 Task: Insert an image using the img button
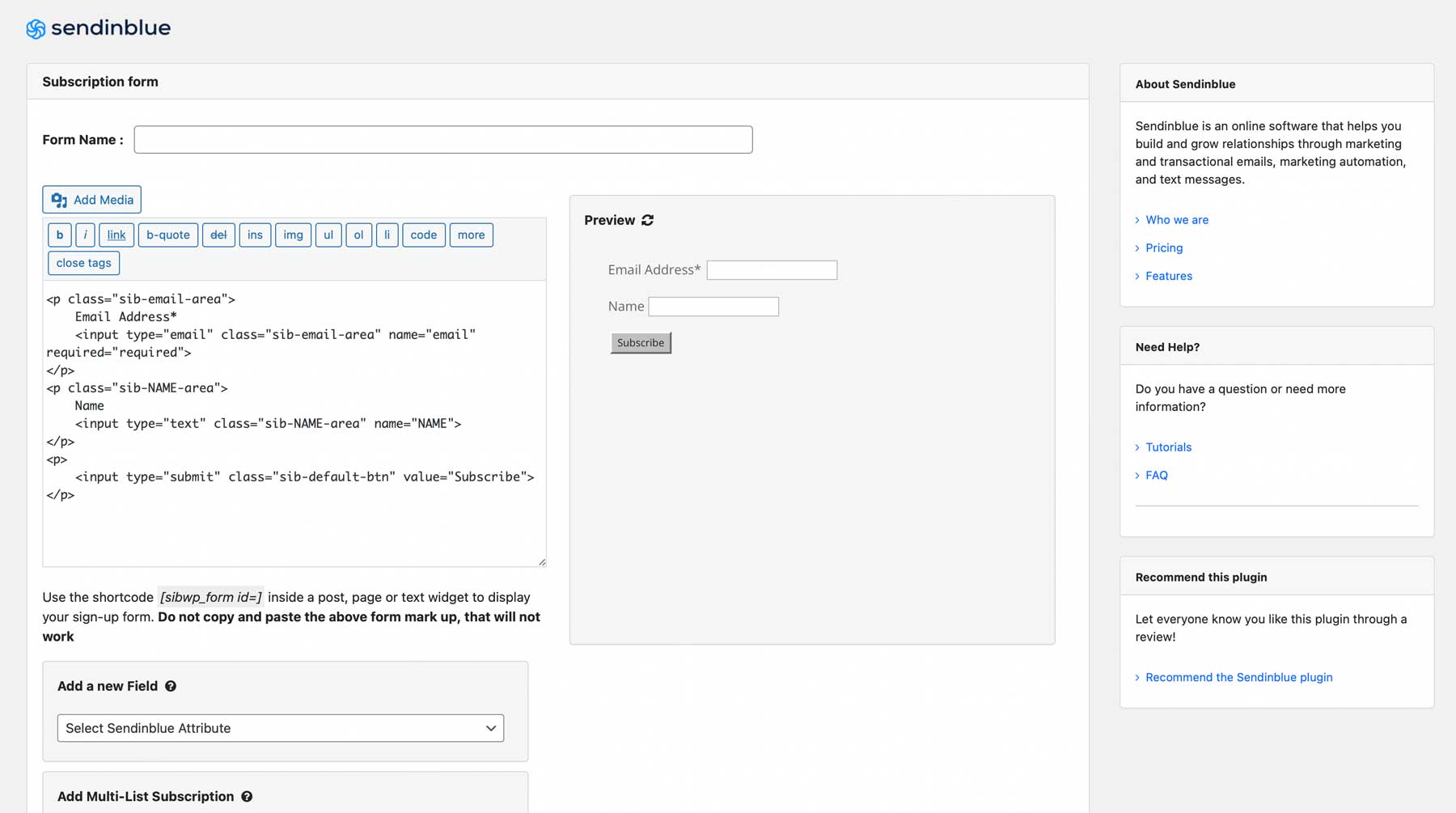tap(293, 235)
